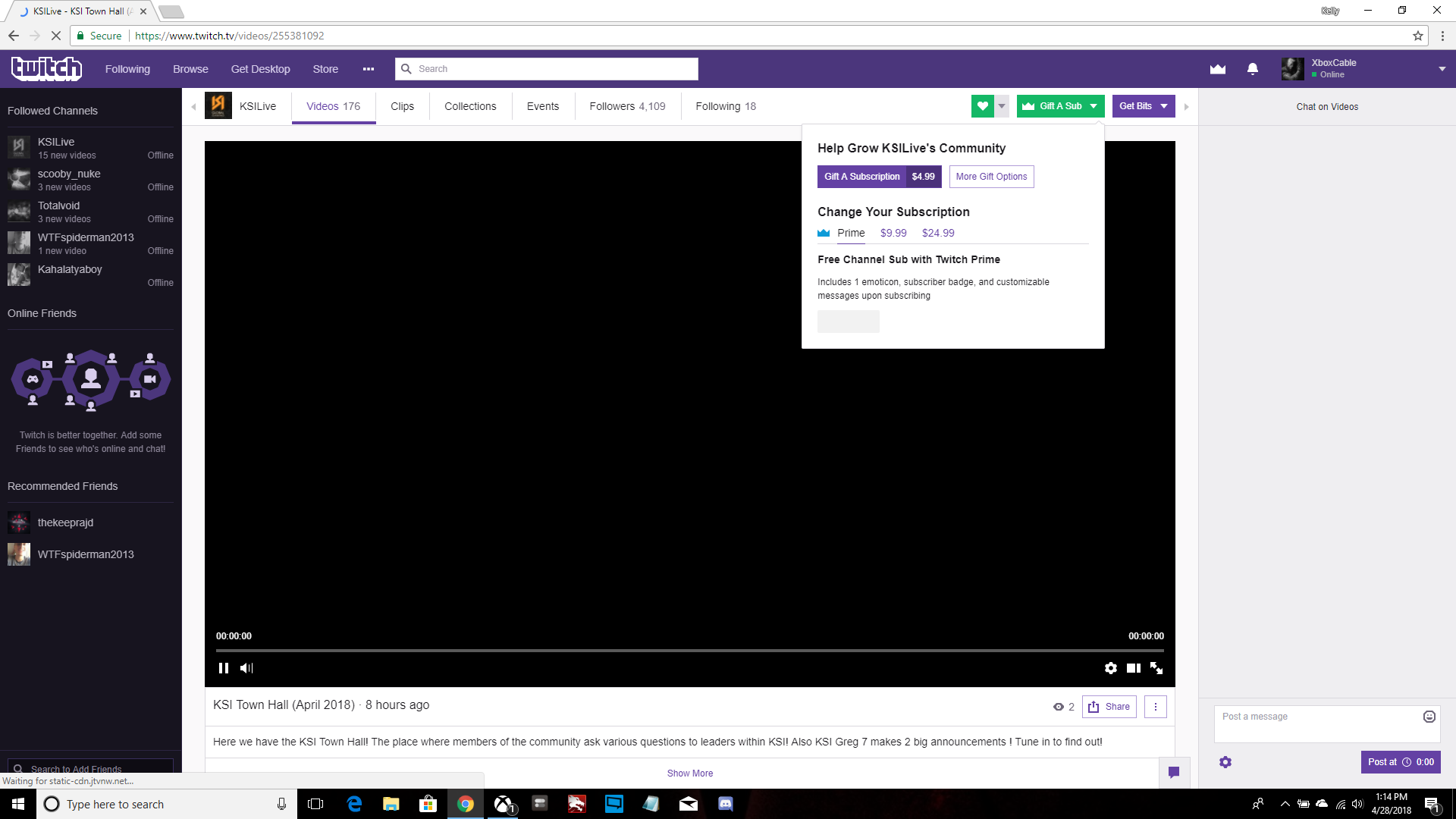
Task: Select the Prime subscription tier
Action: (851, 233)
